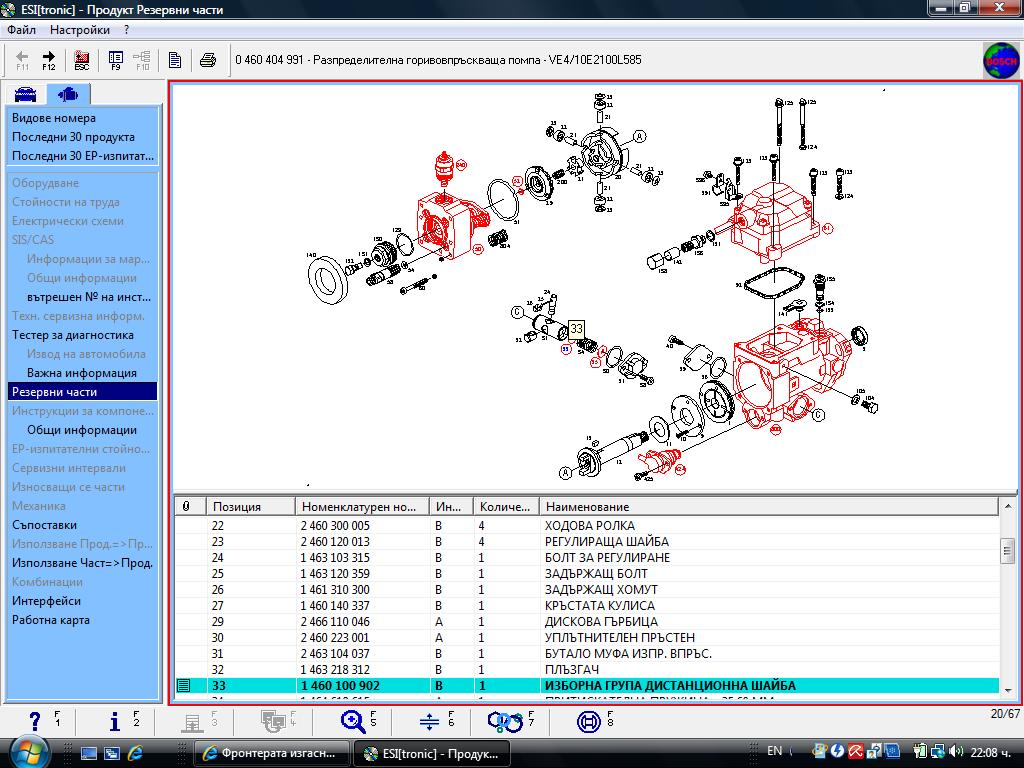The height and width of the screenshot is (768, 1024).
Task: Click the Наименование column header
Action: [587, 507]
